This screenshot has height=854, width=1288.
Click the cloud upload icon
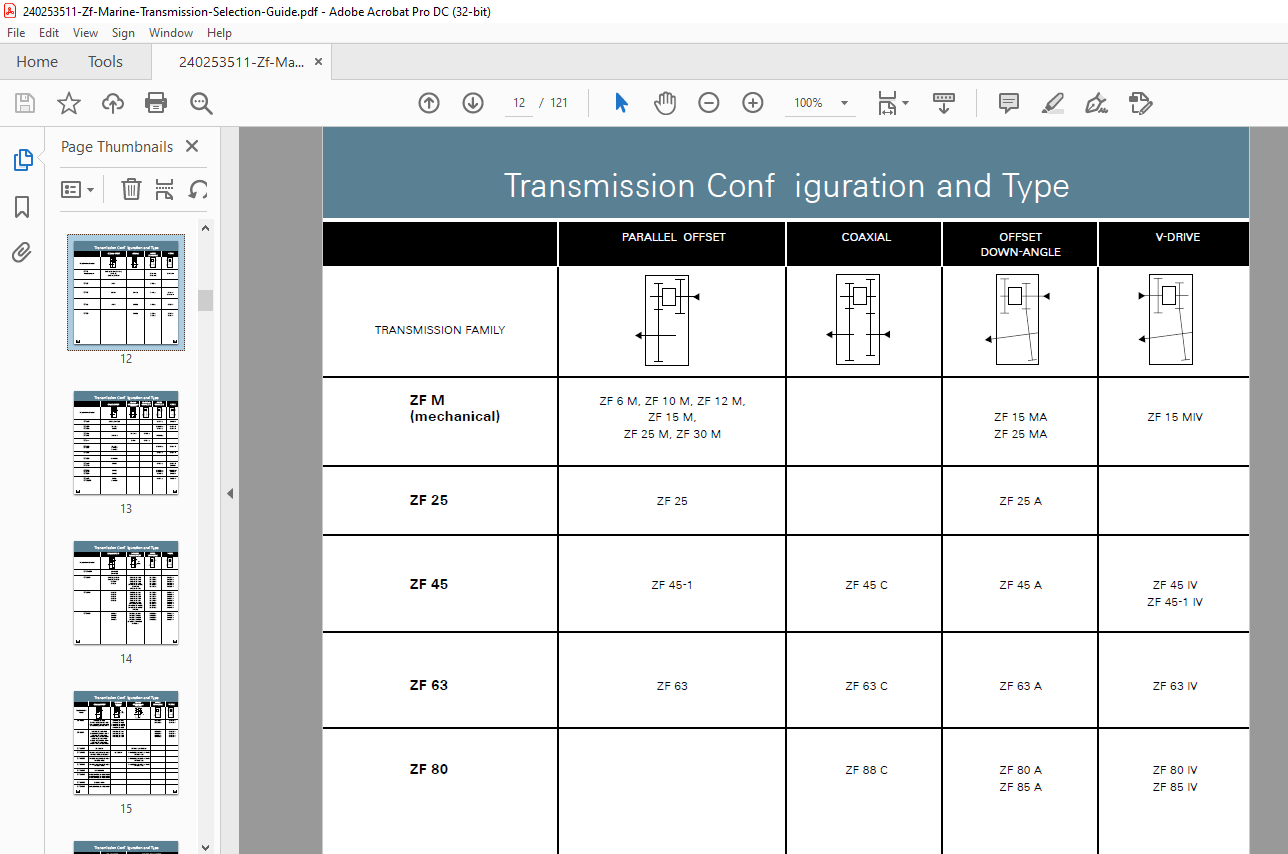pyautogui.click(x=112, y=103)
